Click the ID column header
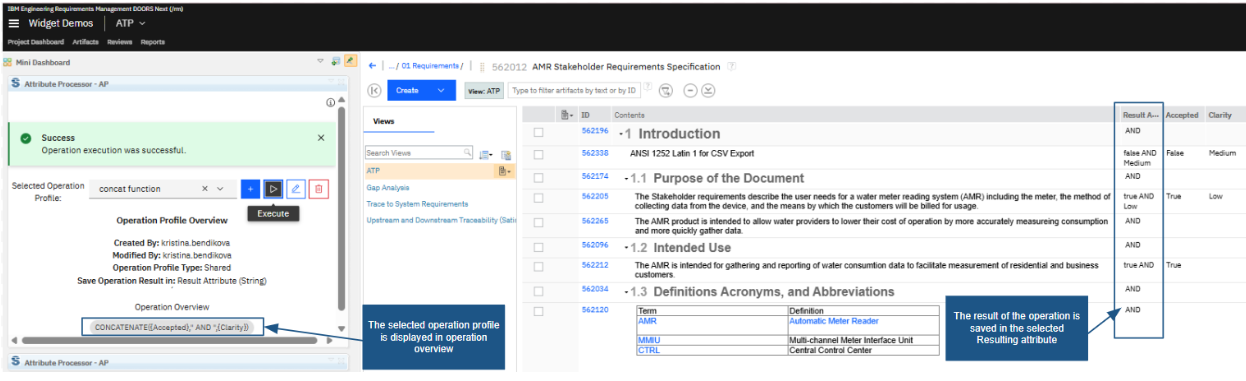This screenshot has width=1246, height=381. click(x=586, y=115)
